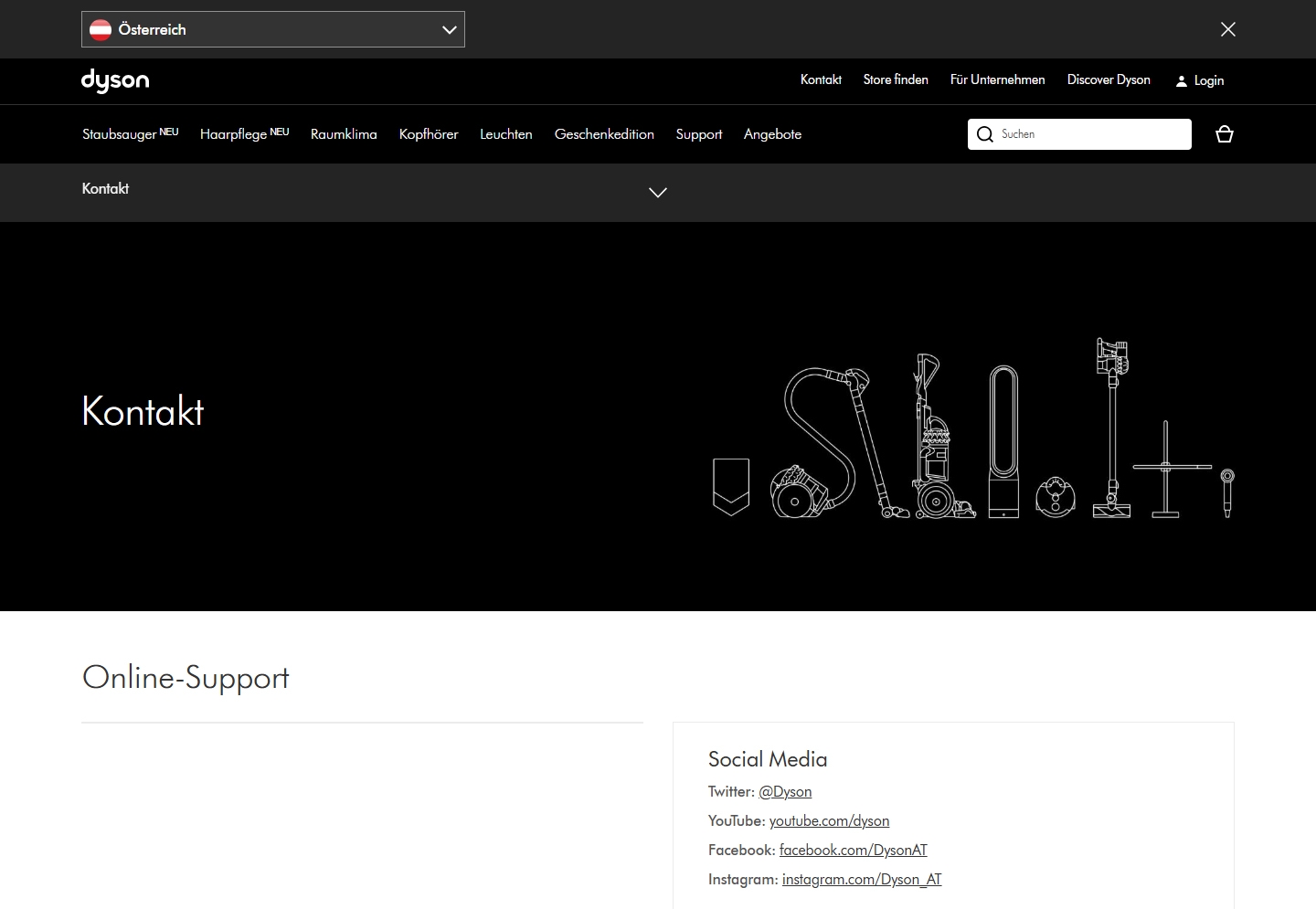Click the Dyson logo
The height and width of the screenshot is (909, 1316).
coord(115,81)
